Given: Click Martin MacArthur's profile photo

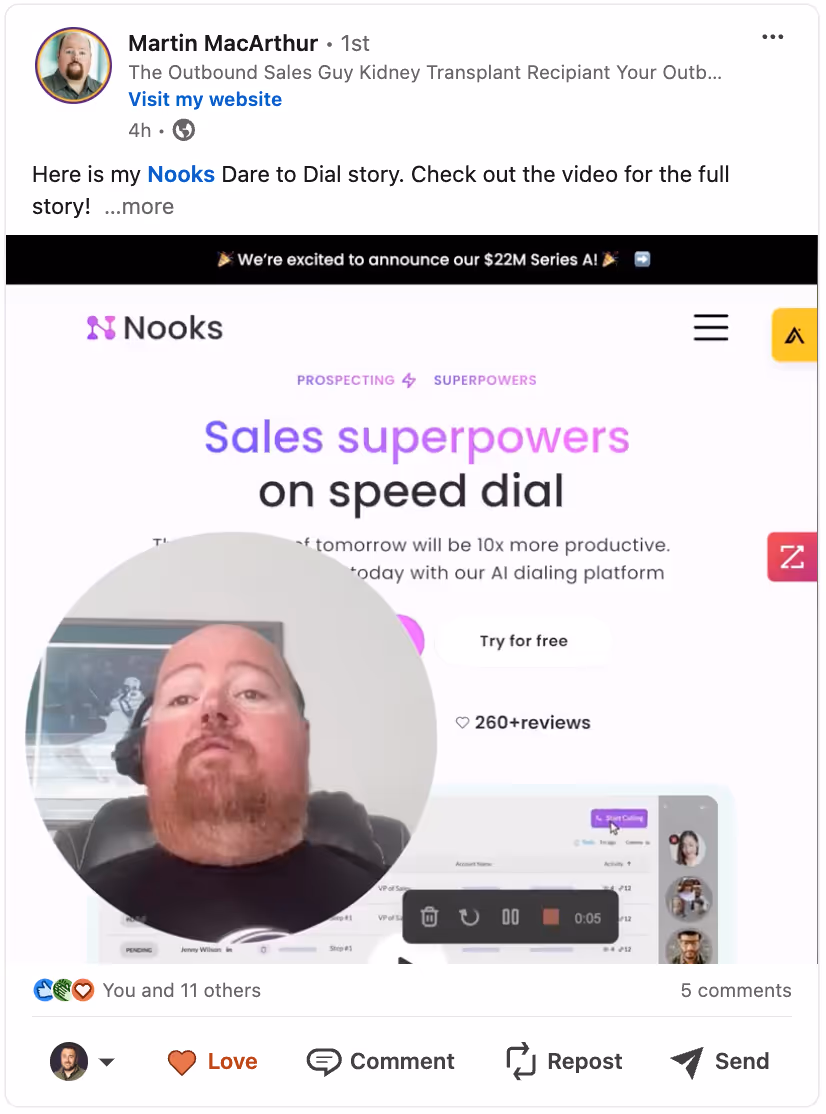Looking at the screenshot, I should click(x=74, y=65).
